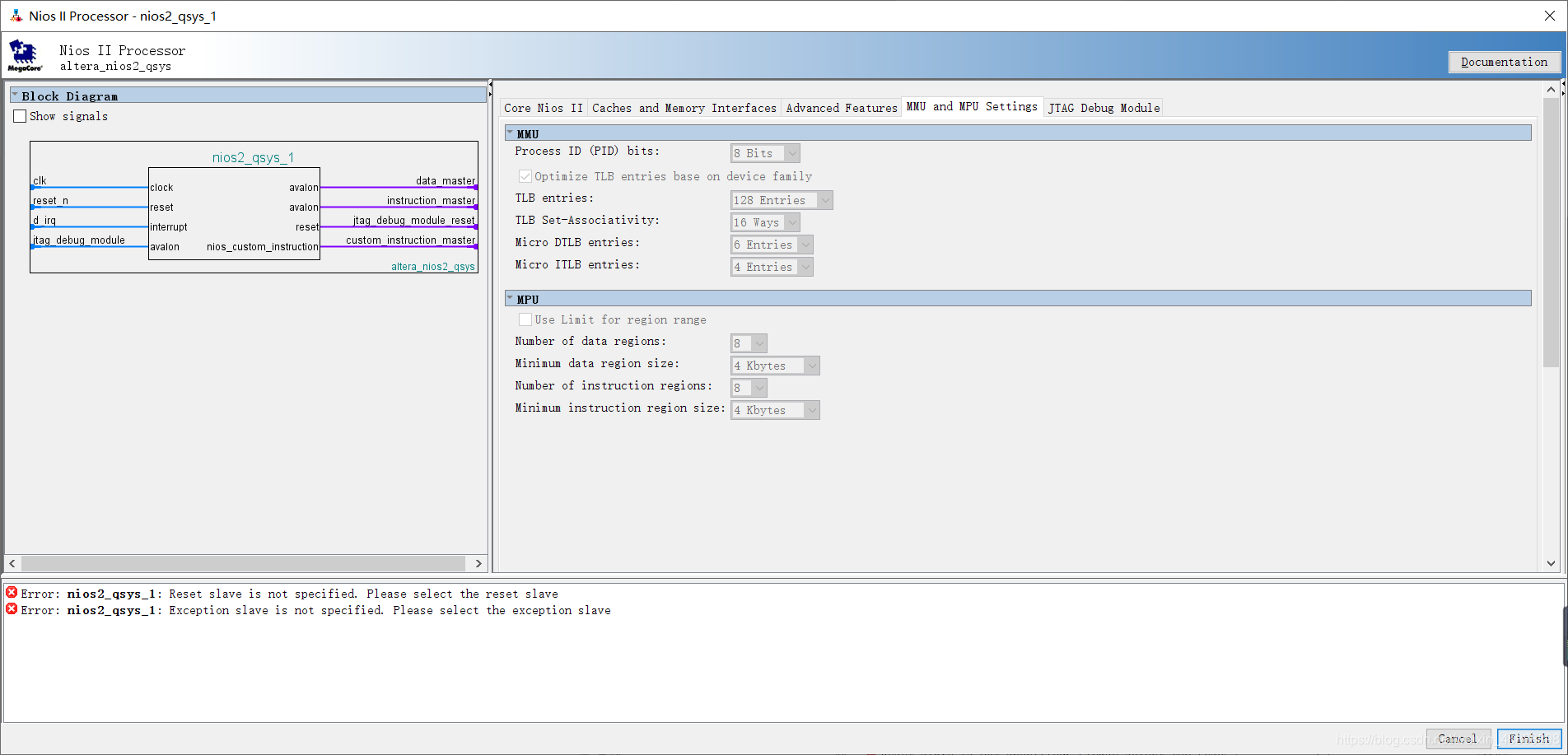This screenshot has width=1568, height=755.
Task: Toggle Optimize TLB entries base on device family
Action: point(525,176)
